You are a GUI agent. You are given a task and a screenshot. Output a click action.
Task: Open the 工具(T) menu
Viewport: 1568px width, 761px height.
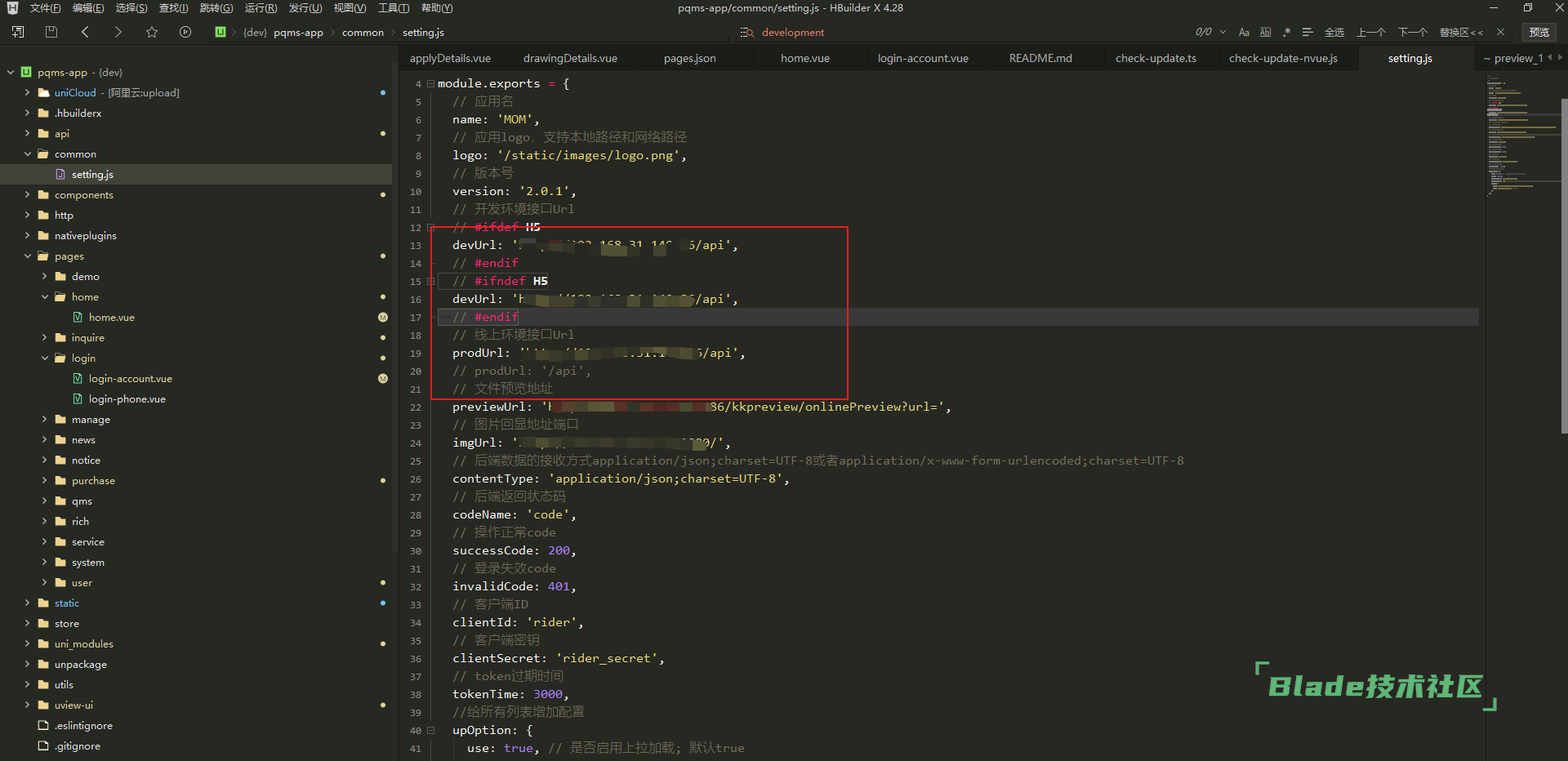coord(394,8)
